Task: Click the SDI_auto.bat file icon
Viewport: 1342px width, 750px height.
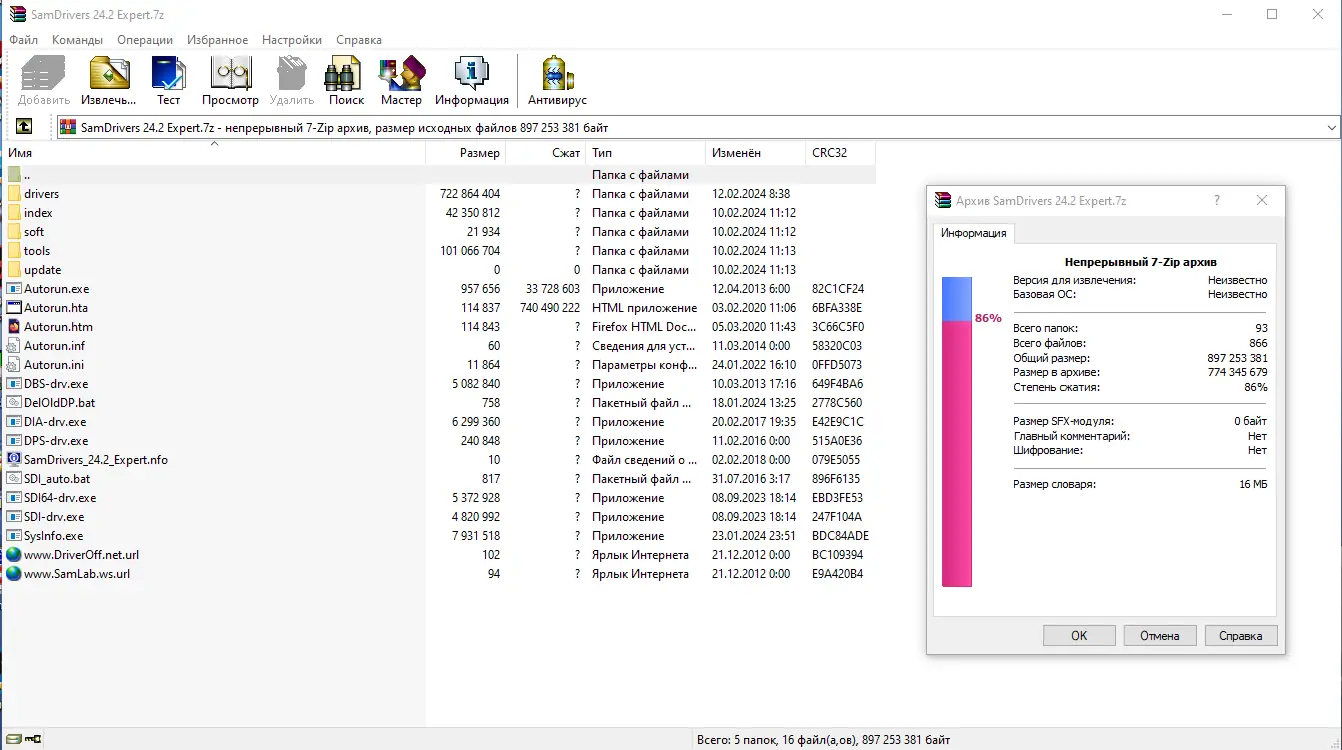Action: pos(14,479)
